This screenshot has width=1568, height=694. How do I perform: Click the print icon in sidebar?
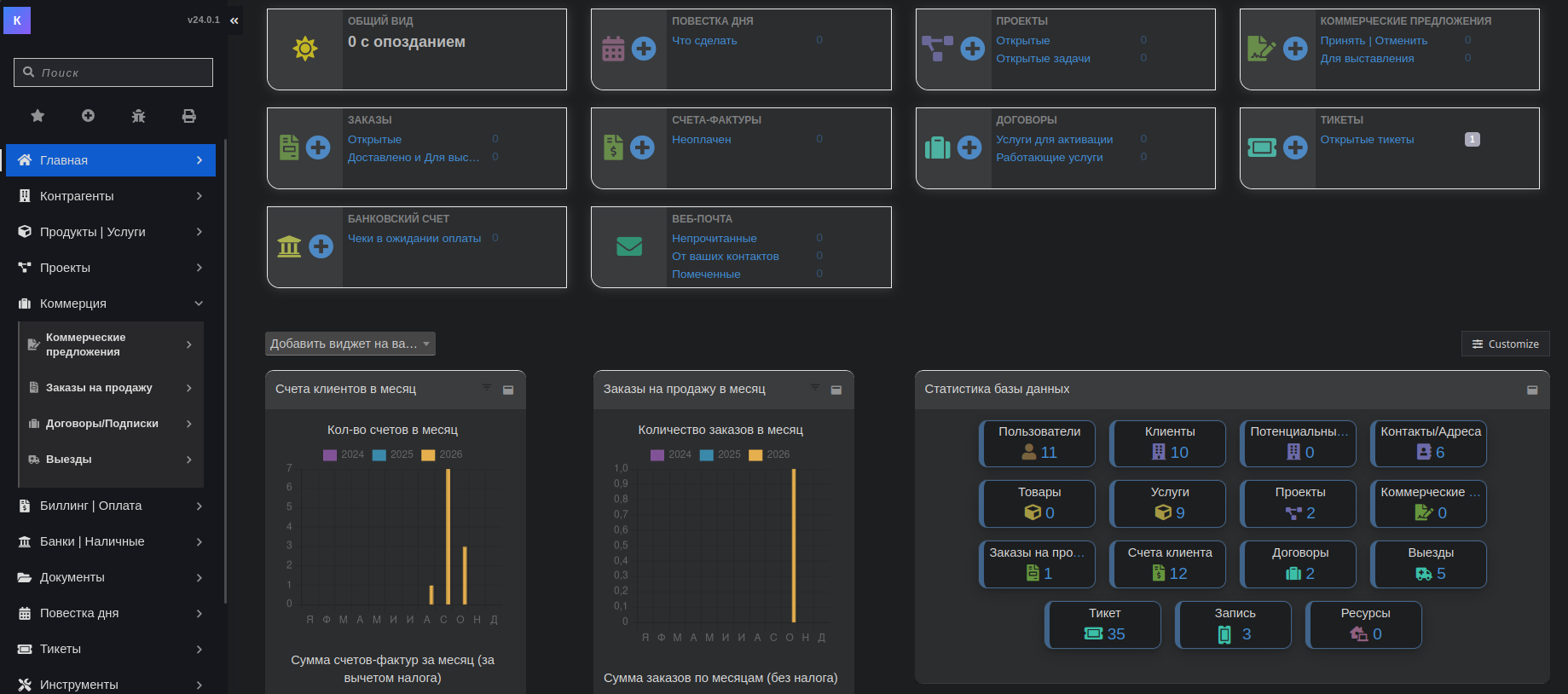coord(189,116)
